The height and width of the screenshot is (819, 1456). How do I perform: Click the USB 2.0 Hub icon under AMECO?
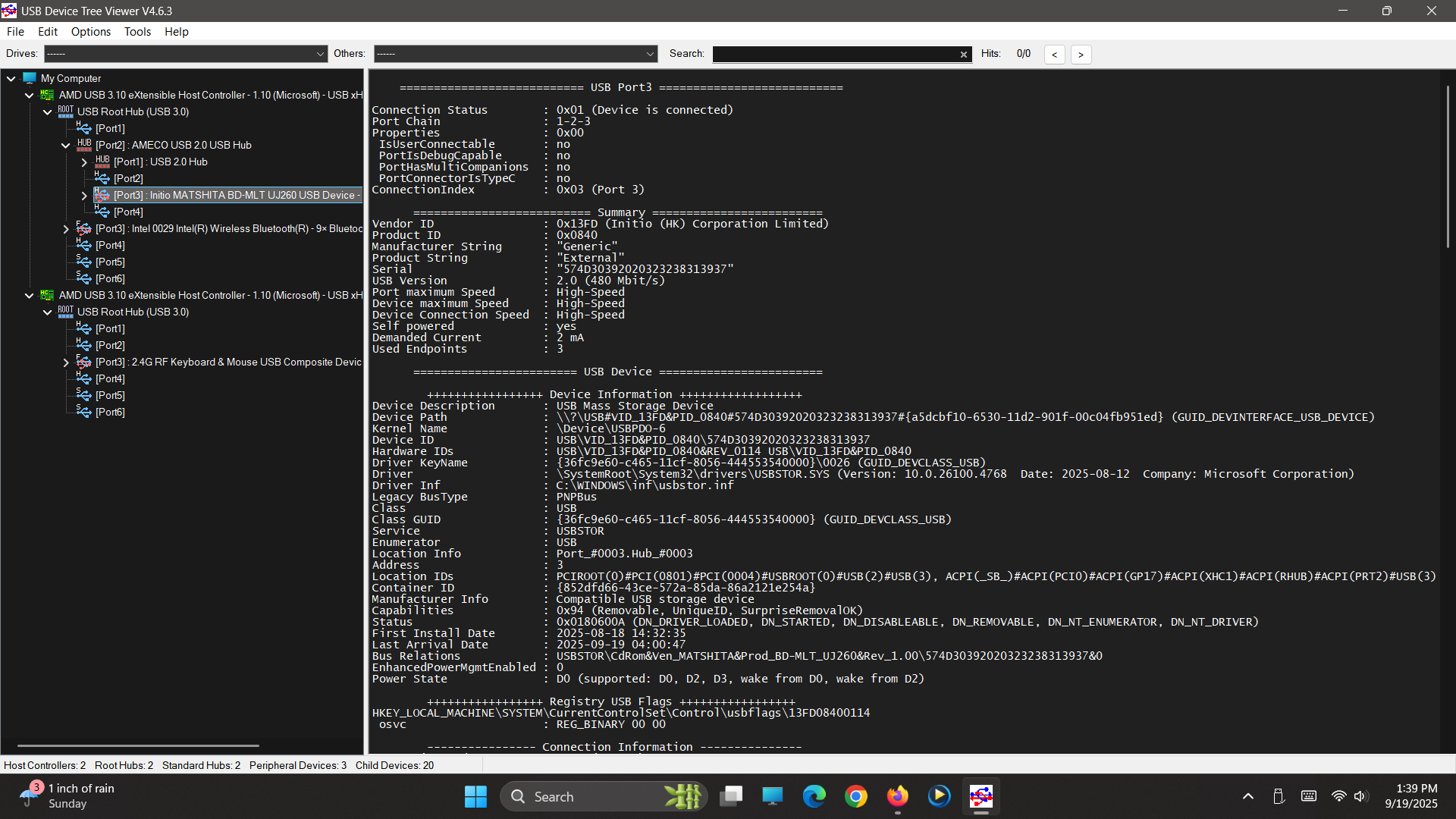(102, 162)
